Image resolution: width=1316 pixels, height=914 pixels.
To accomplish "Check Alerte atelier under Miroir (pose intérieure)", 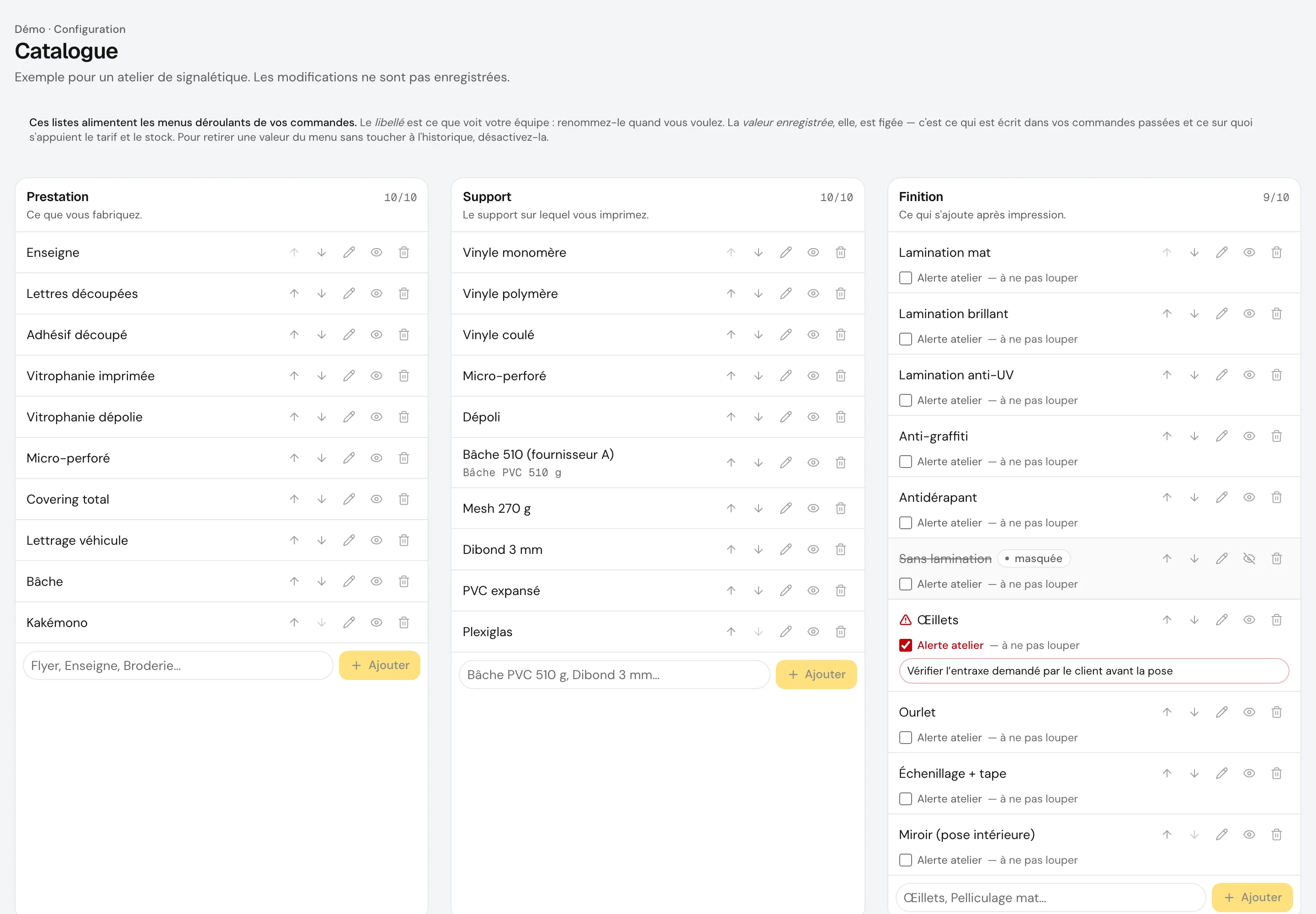I will (905, 861).
